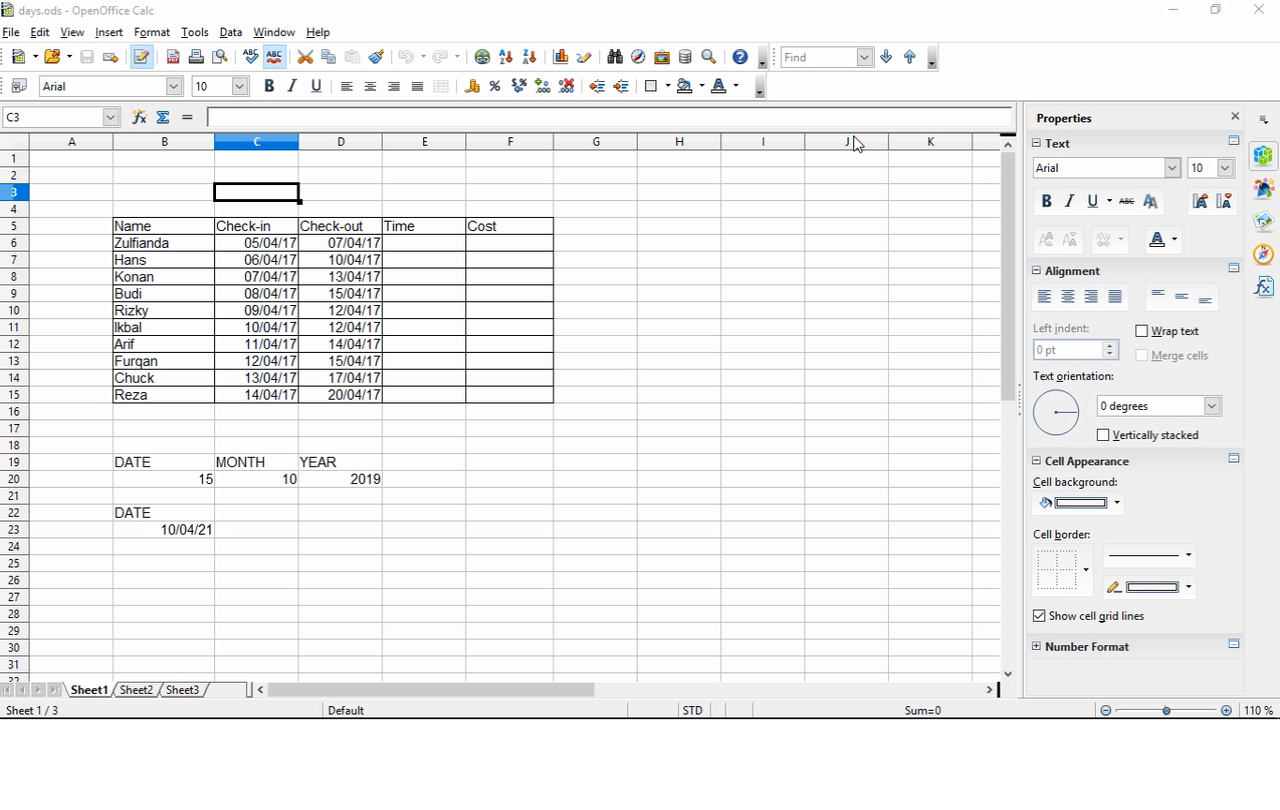1280x810 pixels.
Task: Type in the Find search field
Action: tap(820, 57)
